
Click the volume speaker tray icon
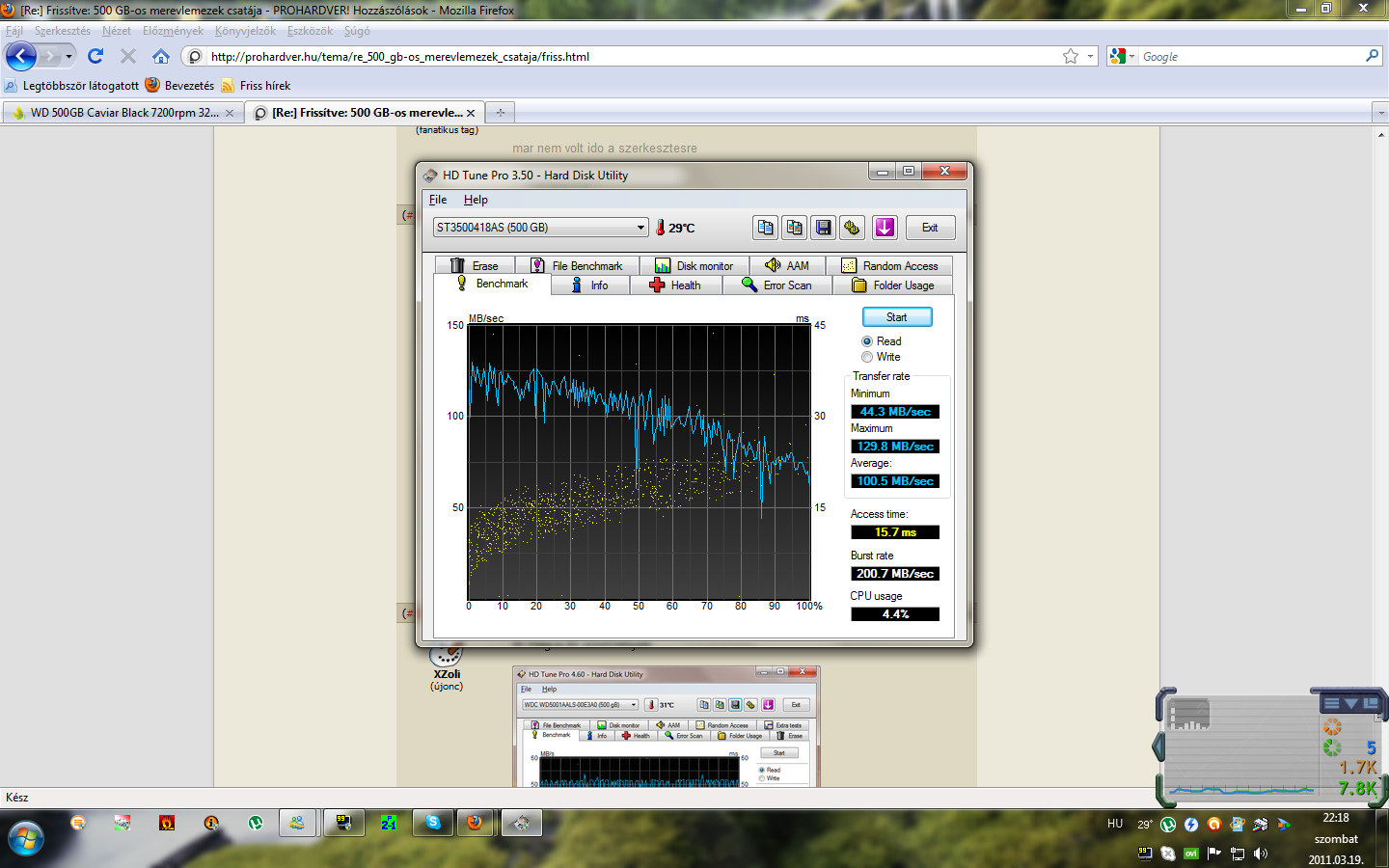(1261, 854)
